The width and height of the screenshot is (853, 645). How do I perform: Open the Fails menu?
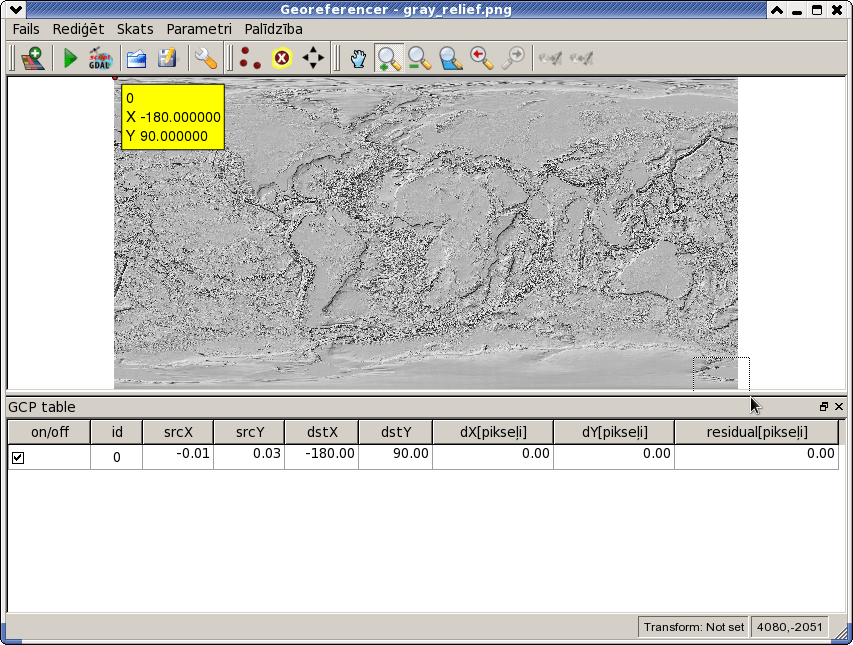[26, 29]
